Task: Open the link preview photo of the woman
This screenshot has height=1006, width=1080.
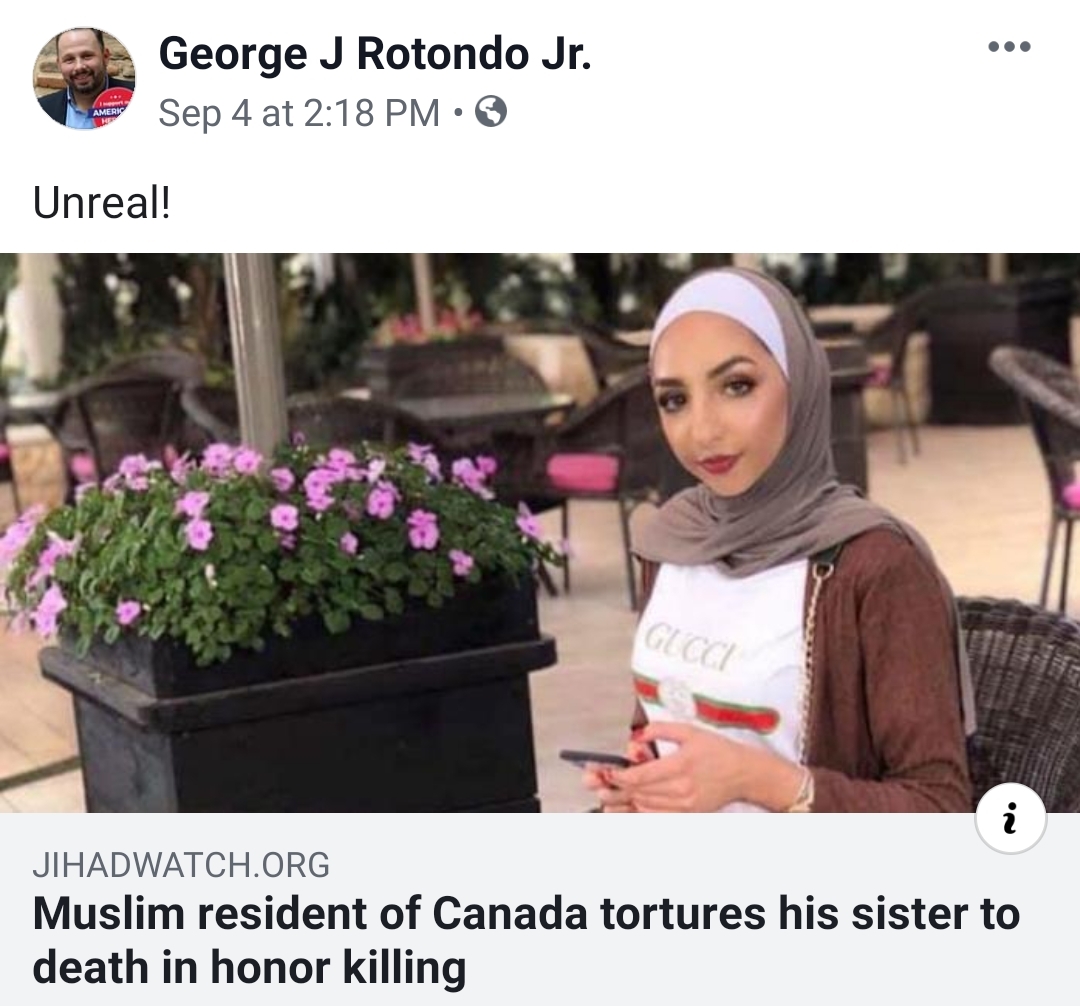Action: point(540,533)
